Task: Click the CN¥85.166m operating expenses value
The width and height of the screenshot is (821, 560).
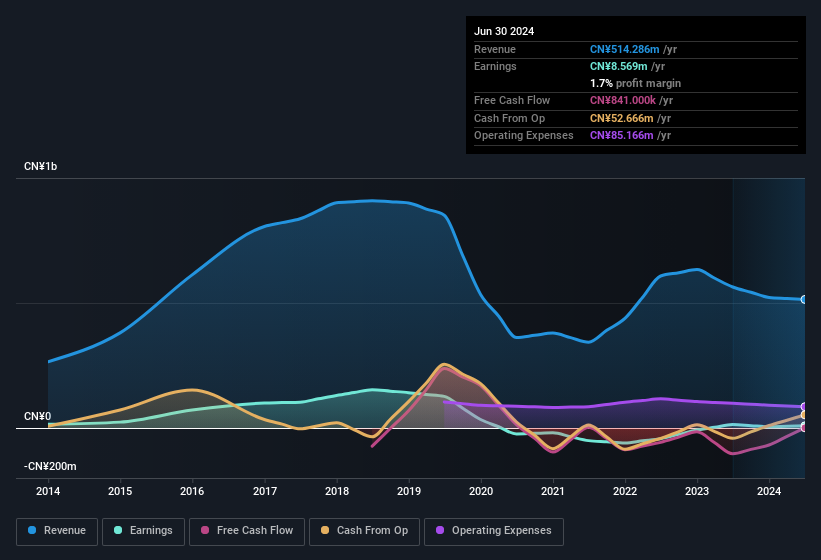Action: click(622, 136)
